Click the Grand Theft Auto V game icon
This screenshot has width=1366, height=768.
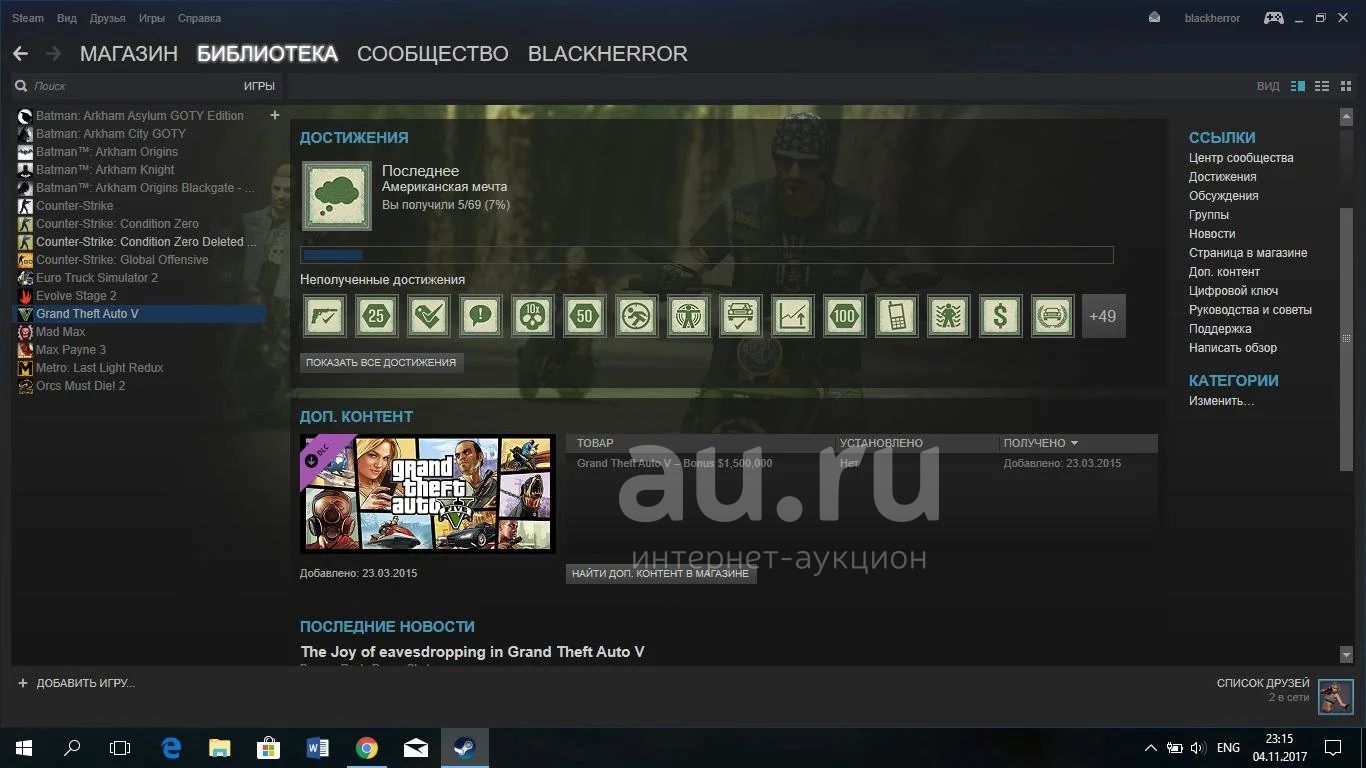point(26,314)
